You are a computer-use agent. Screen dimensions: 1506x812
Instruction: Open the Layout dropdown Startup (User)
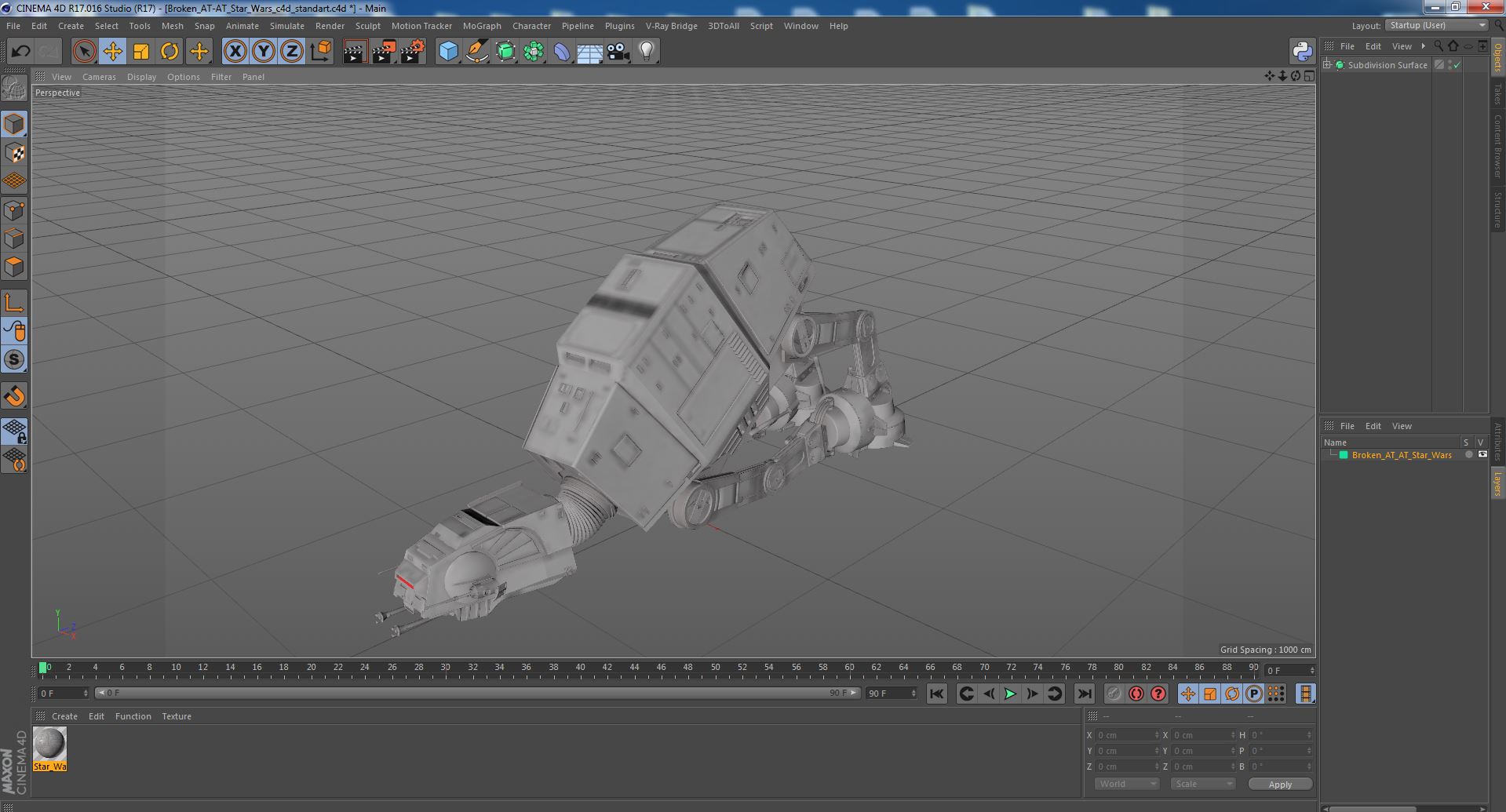coord(1437,26)
